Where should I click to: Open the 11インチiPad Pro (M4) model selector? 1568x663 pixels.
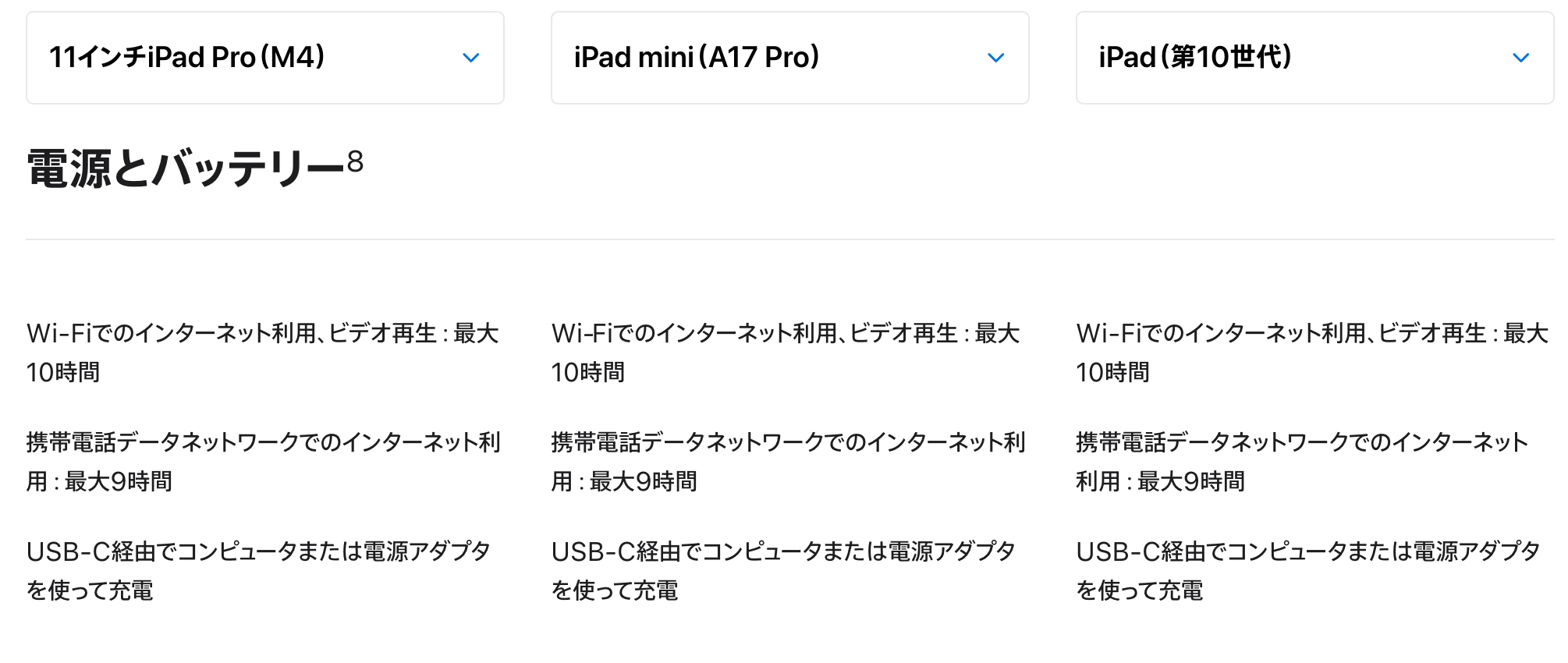265,58
